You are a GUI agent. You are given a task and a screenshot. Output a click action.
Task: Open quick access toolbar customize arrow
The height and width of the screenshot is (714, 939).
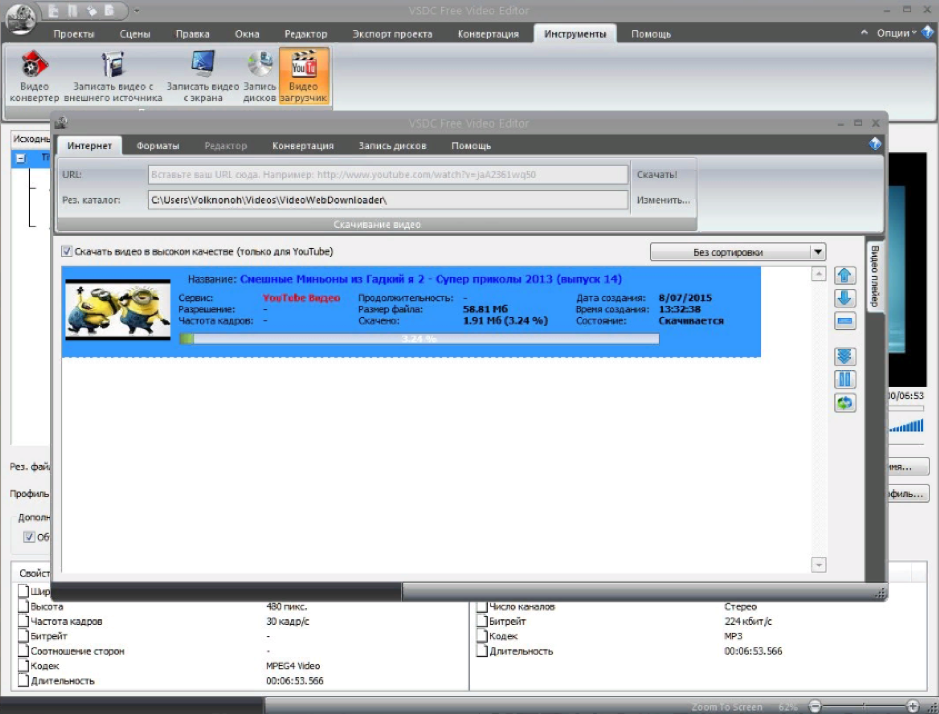pyautogui.click(x=137, y=11)
